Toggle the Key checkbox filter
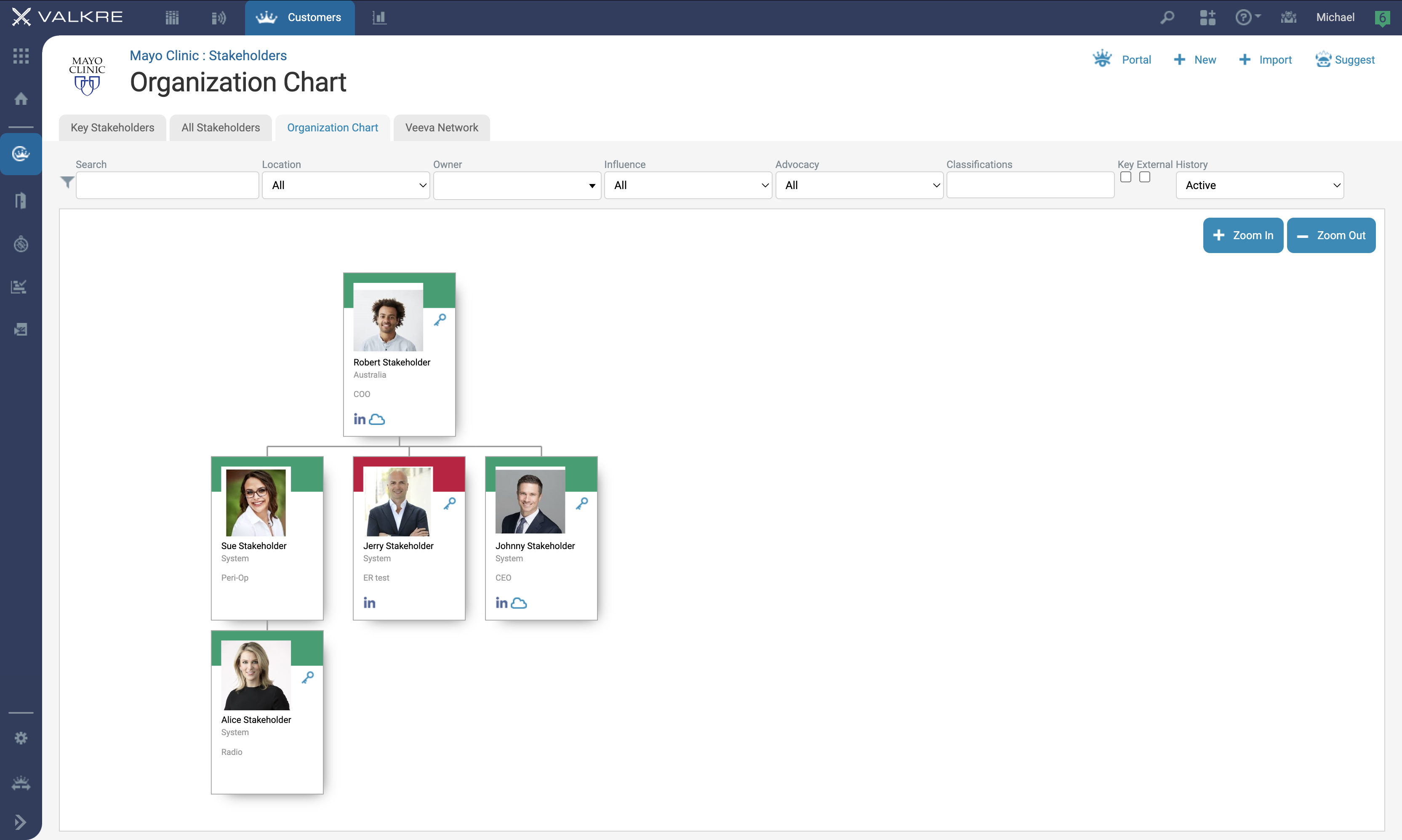This screenshot has width=1402, height=840. pos(1125,177)
